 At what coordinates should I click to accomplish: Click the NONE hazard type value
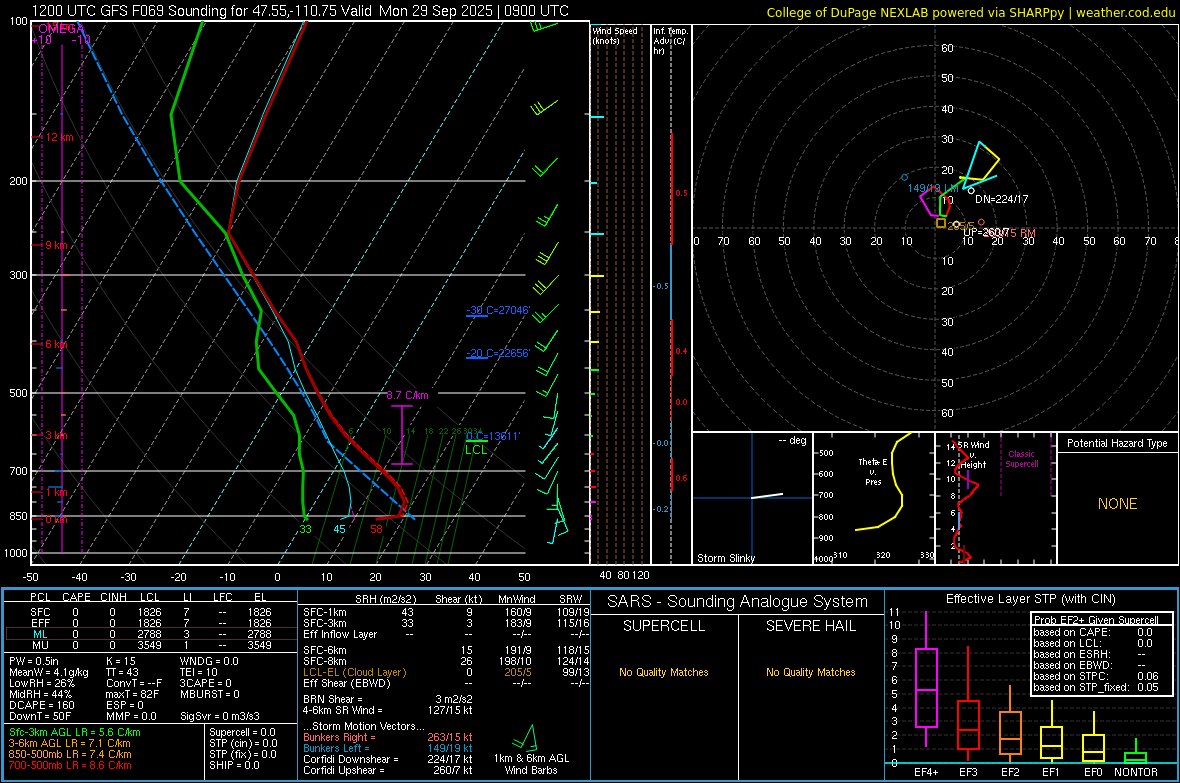pos(1117,504)
